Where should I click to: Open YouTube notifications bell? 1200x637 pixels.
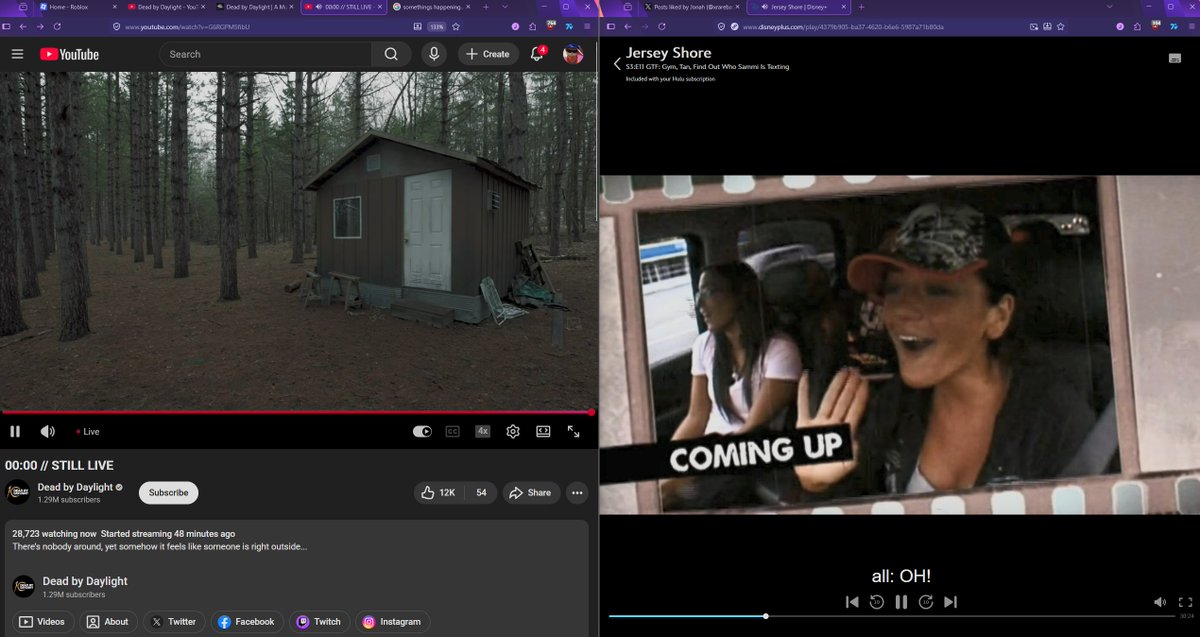pos(537,54)
